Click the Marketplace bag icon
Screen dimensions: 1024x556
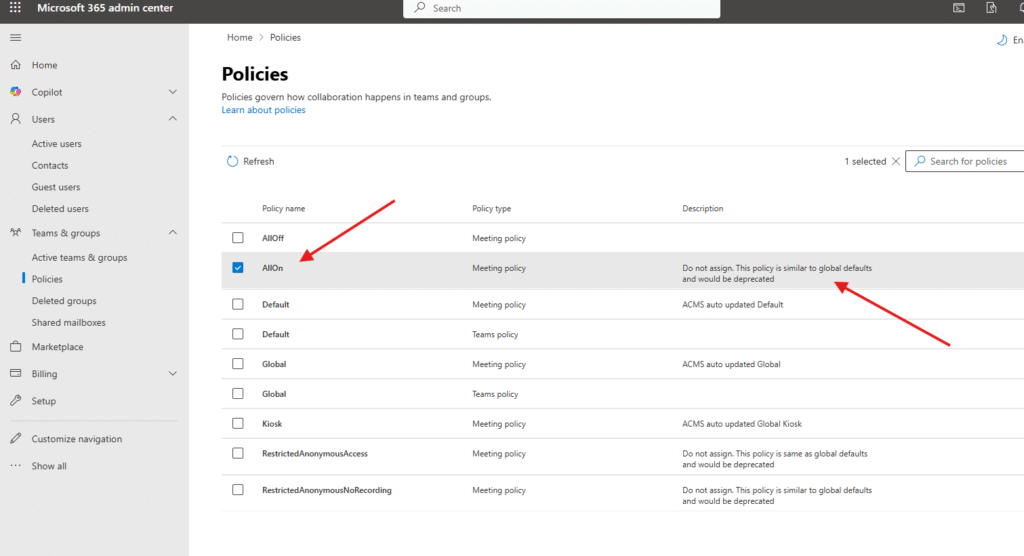(15, 347)
